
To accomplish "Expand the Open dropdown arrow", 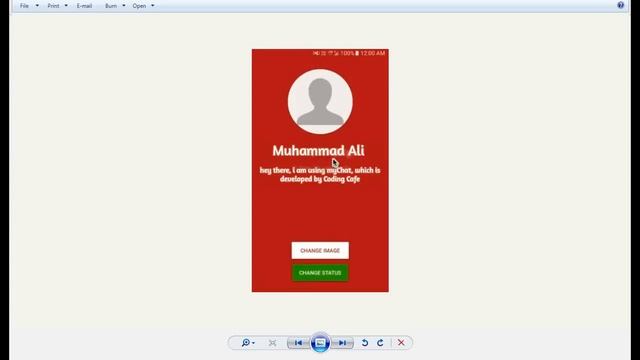I will [x=153, y=6].
